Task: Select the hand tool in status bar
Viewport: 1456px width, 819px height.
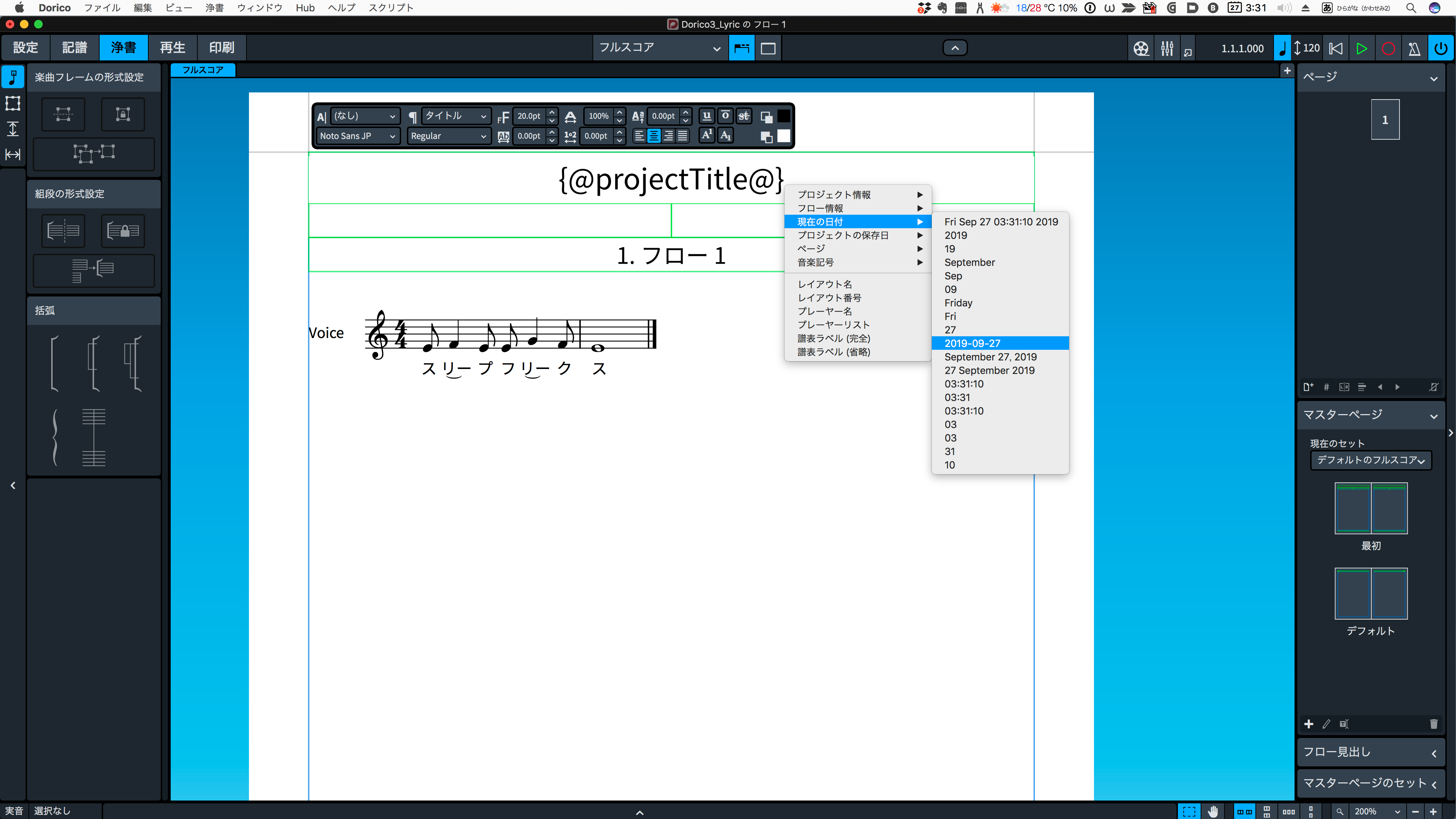Action: tap(1213, 811)
